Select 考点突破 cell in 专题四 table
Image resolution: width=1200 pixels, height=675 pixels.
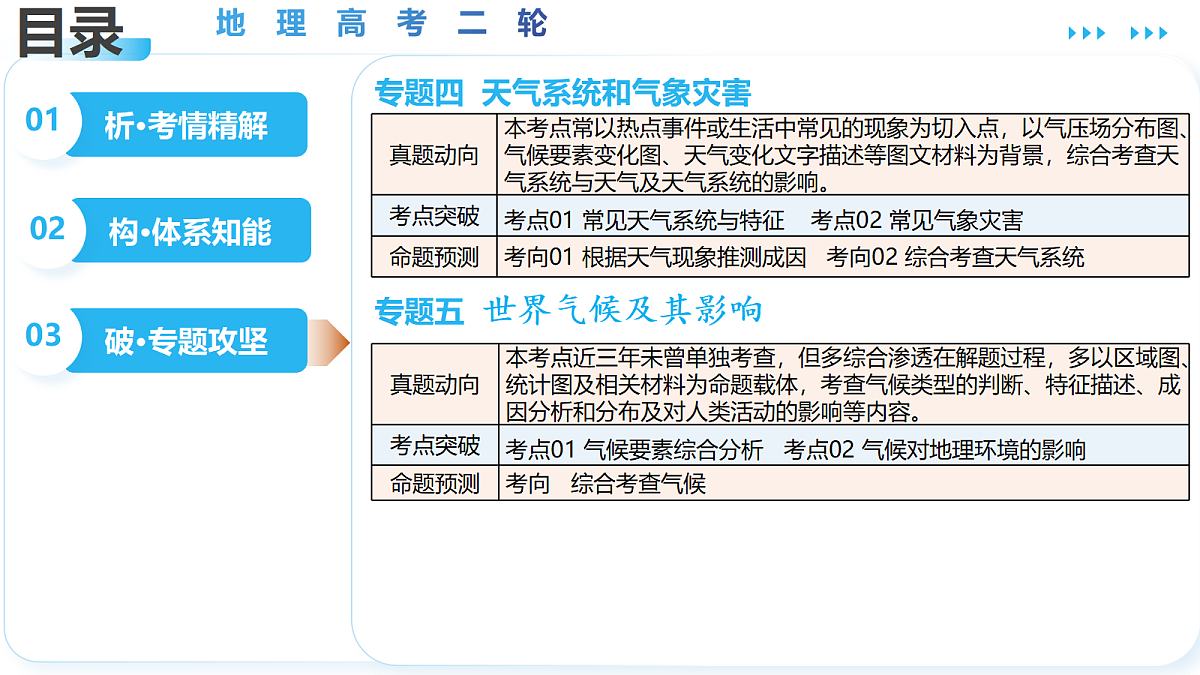434,216
